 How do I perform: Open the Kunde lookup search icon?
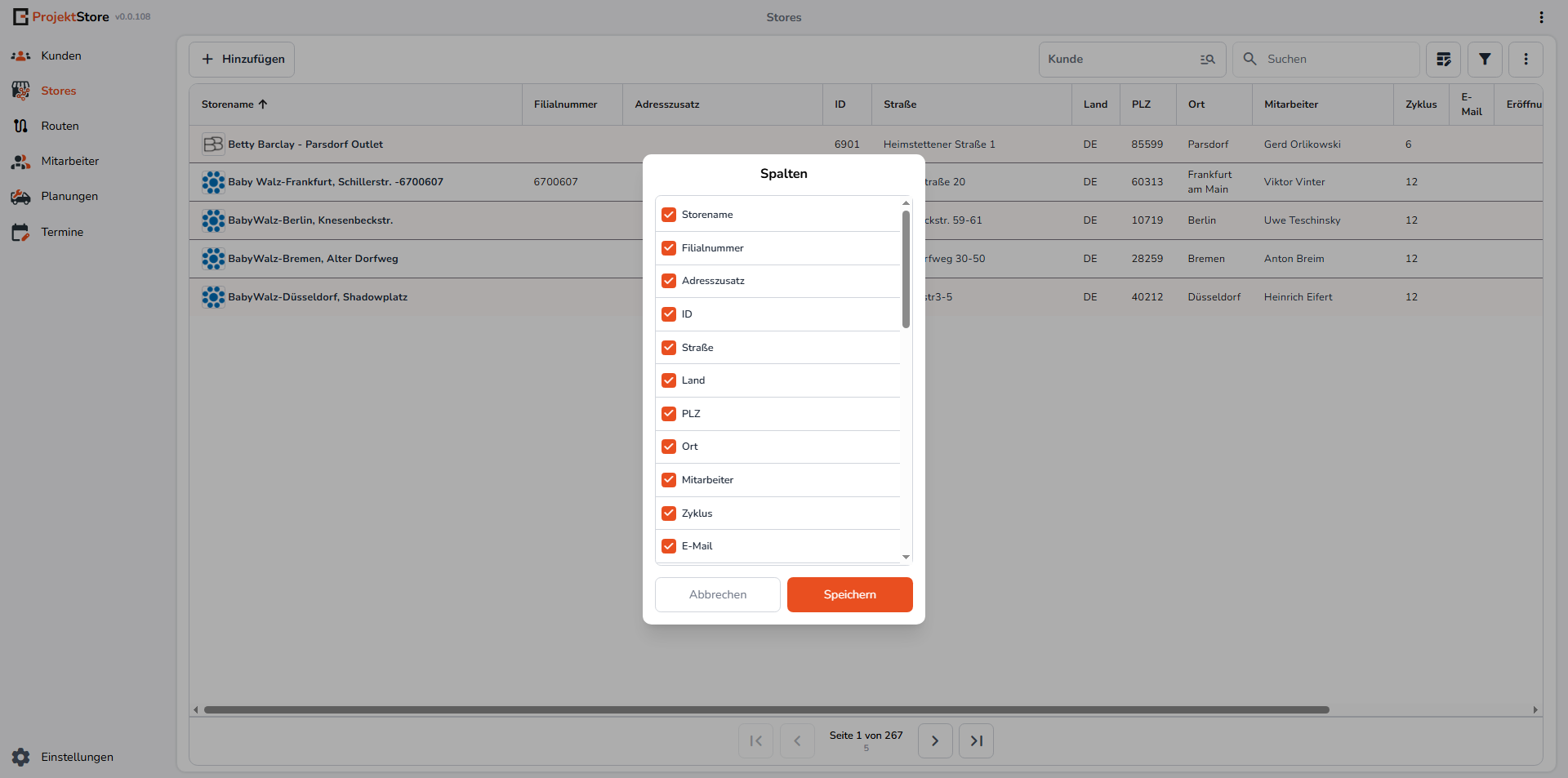[x=1208, y=60]
